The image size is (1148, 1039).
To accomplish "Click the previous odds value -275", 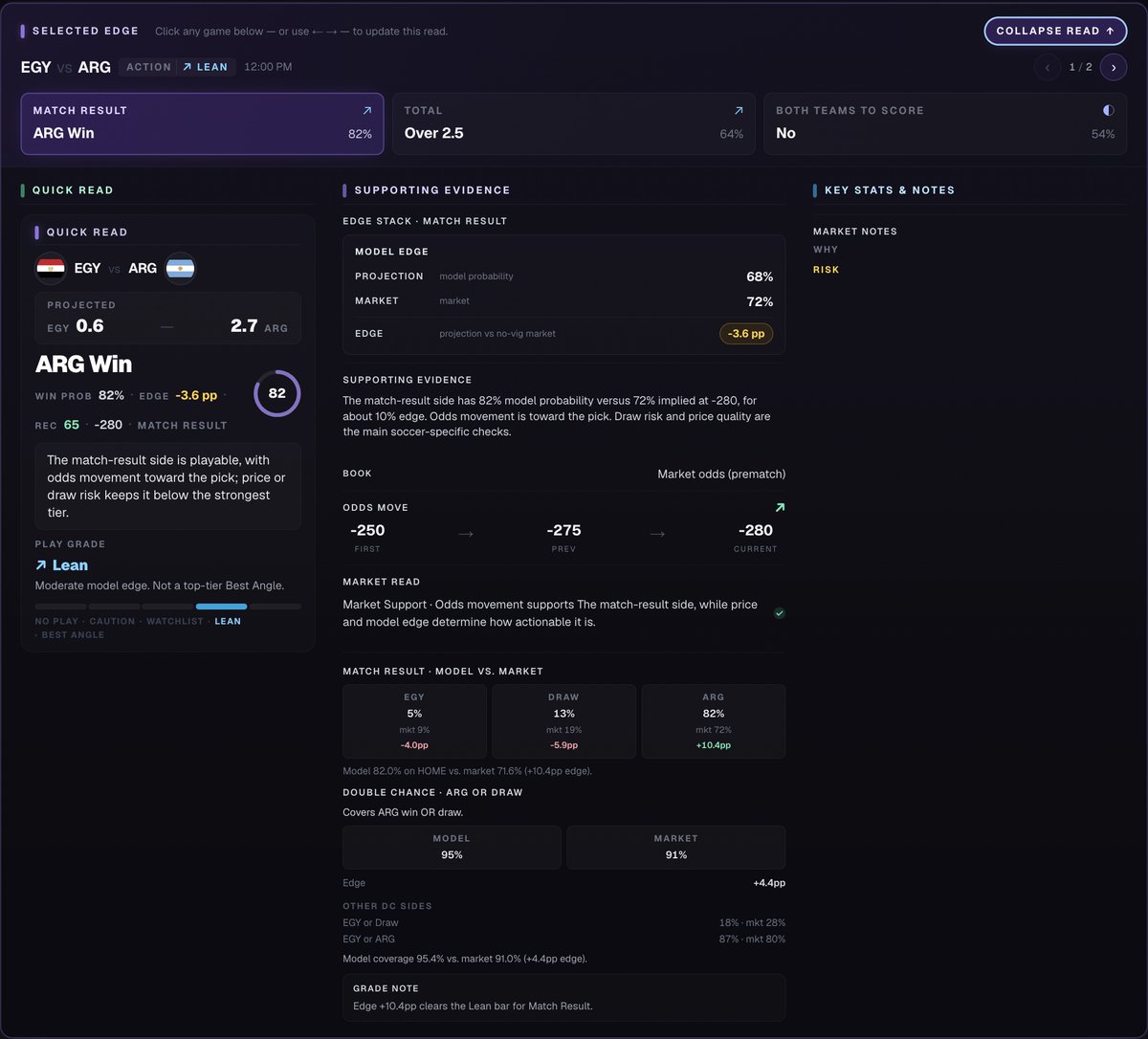I will click(x=564, y=531).
